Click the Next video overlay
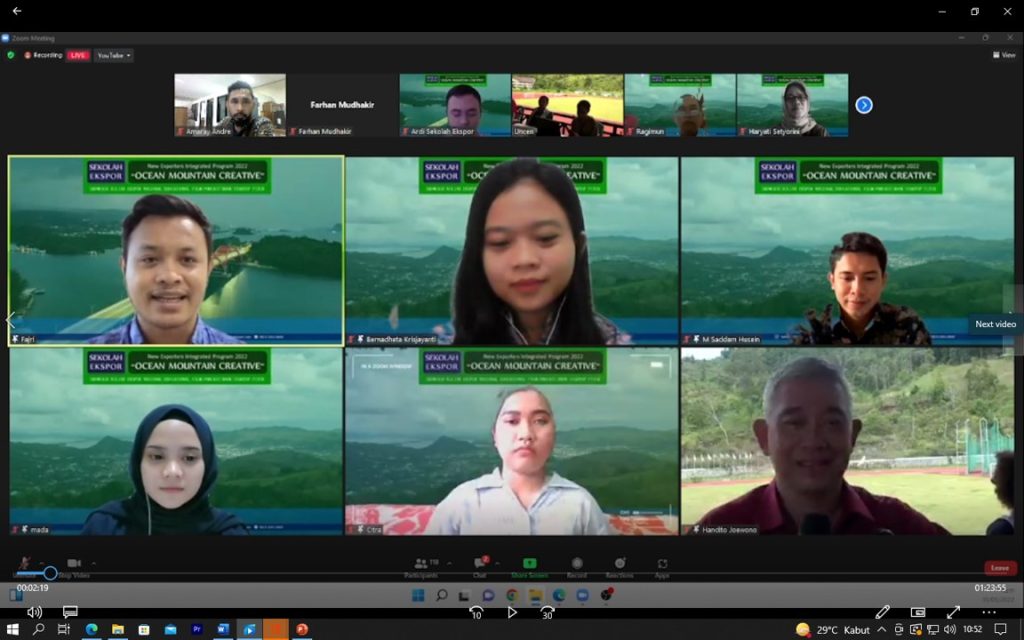1024x640 pixels. 995,324
